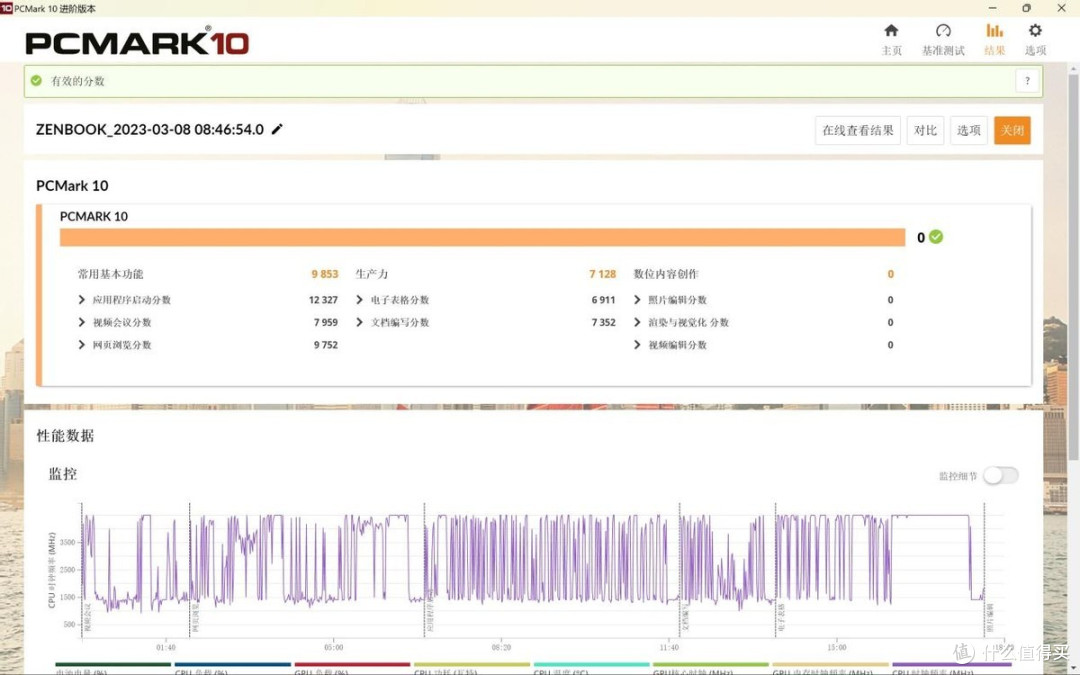
Task: Open the 基准测试 benchmark gauge icon
Action: [x=943, y=31]
